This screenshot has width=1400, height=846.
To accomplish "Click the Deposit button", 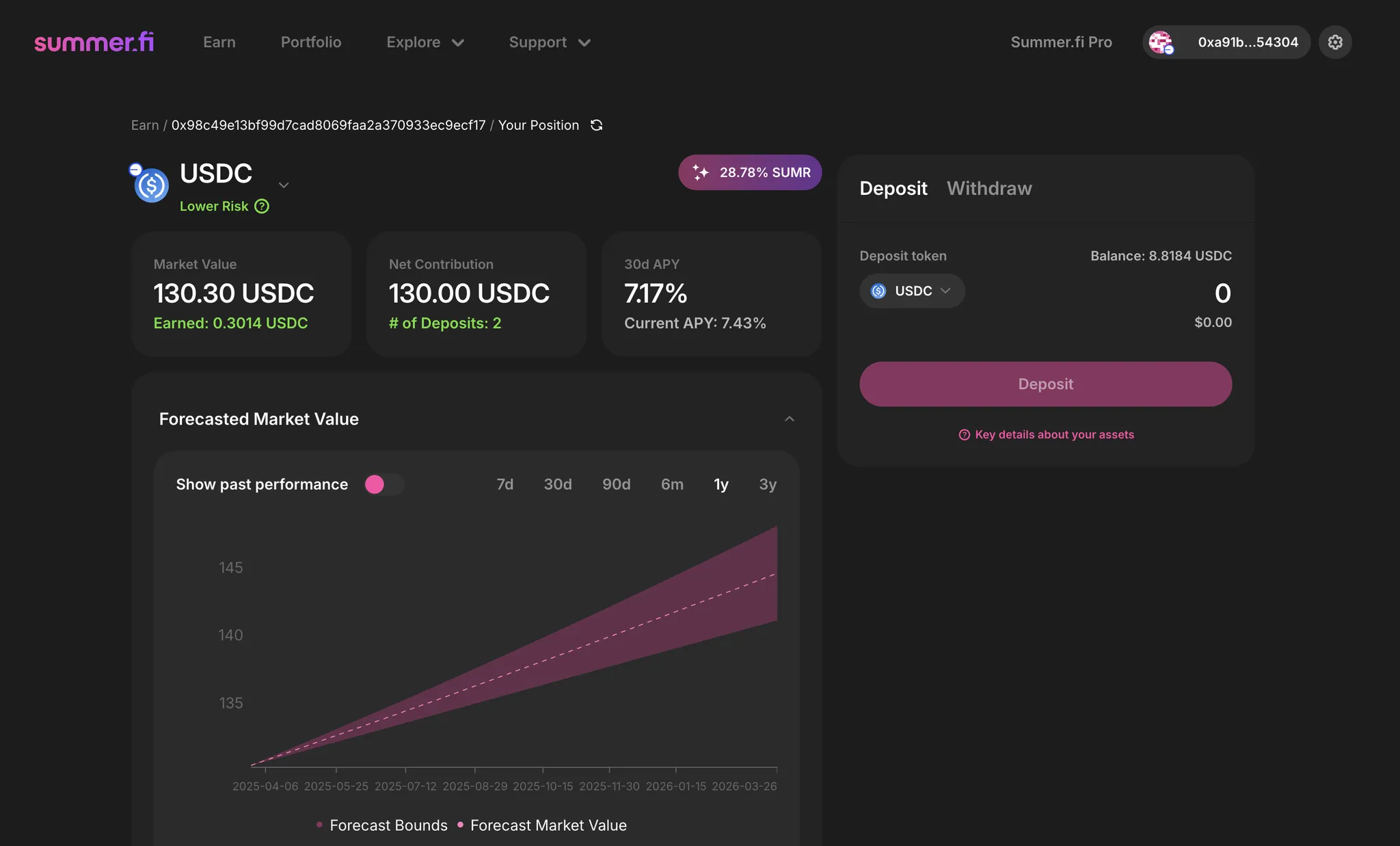I will pyautogui.click(x=1045, y=384).
